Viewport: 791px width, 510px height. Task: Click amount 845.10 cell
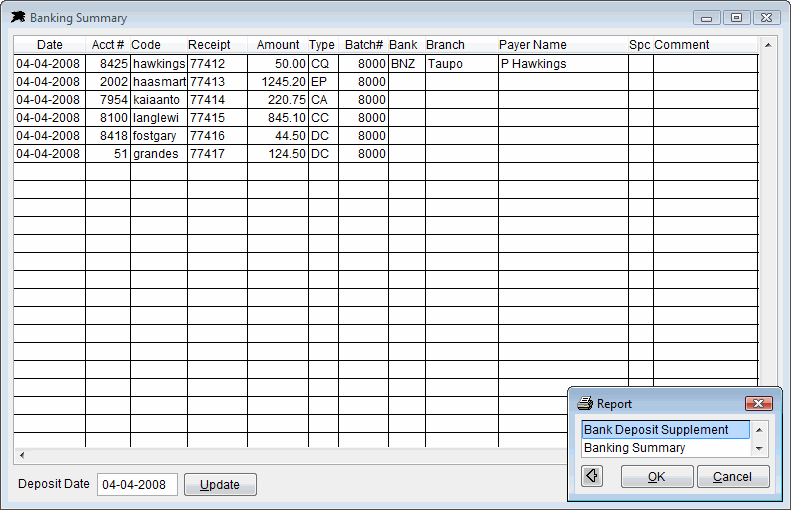pyautogui.click(x=278, y=118)
